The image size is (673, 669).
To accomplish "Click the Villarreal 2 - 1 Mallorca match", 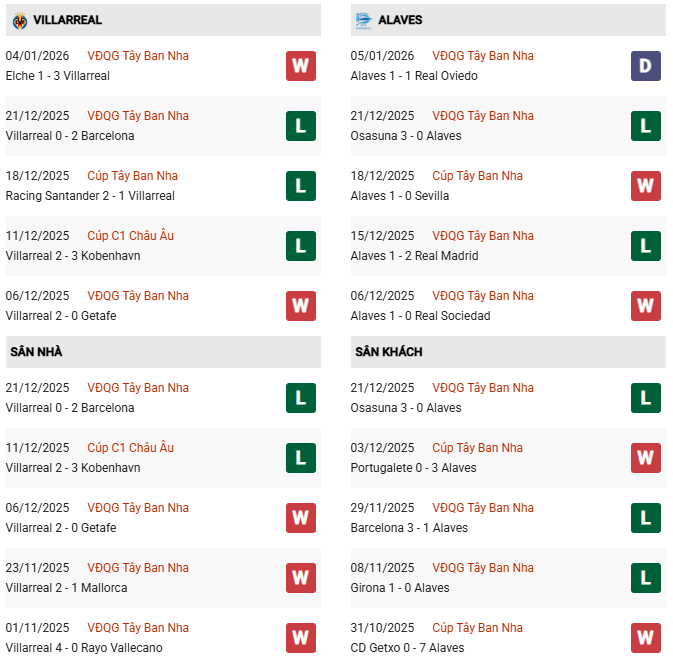I will click(66, 588).
